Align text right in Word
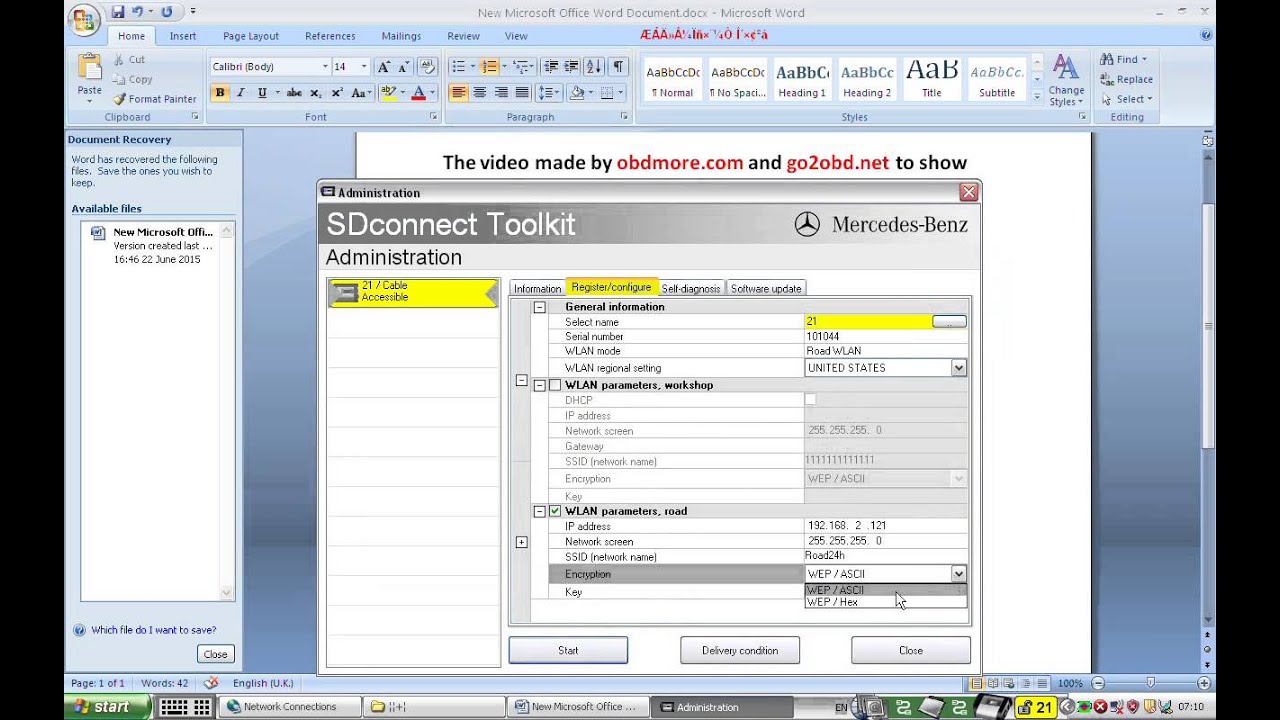Screen dimensions: 1280x720 coord(500,93)
